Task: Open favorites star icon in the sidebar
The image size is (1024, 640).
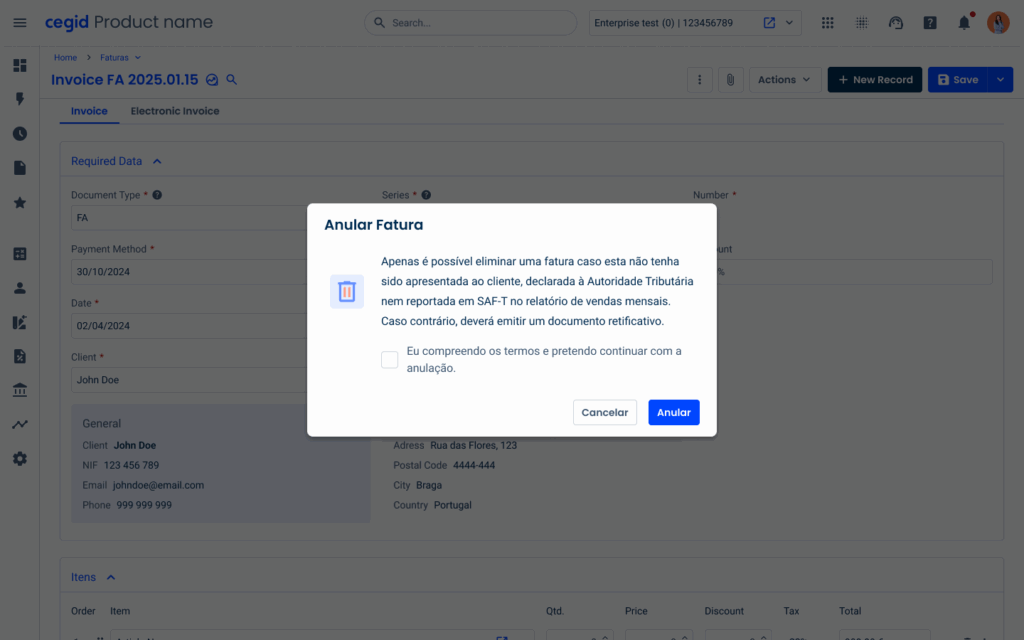Action: (x=20, y=203)
